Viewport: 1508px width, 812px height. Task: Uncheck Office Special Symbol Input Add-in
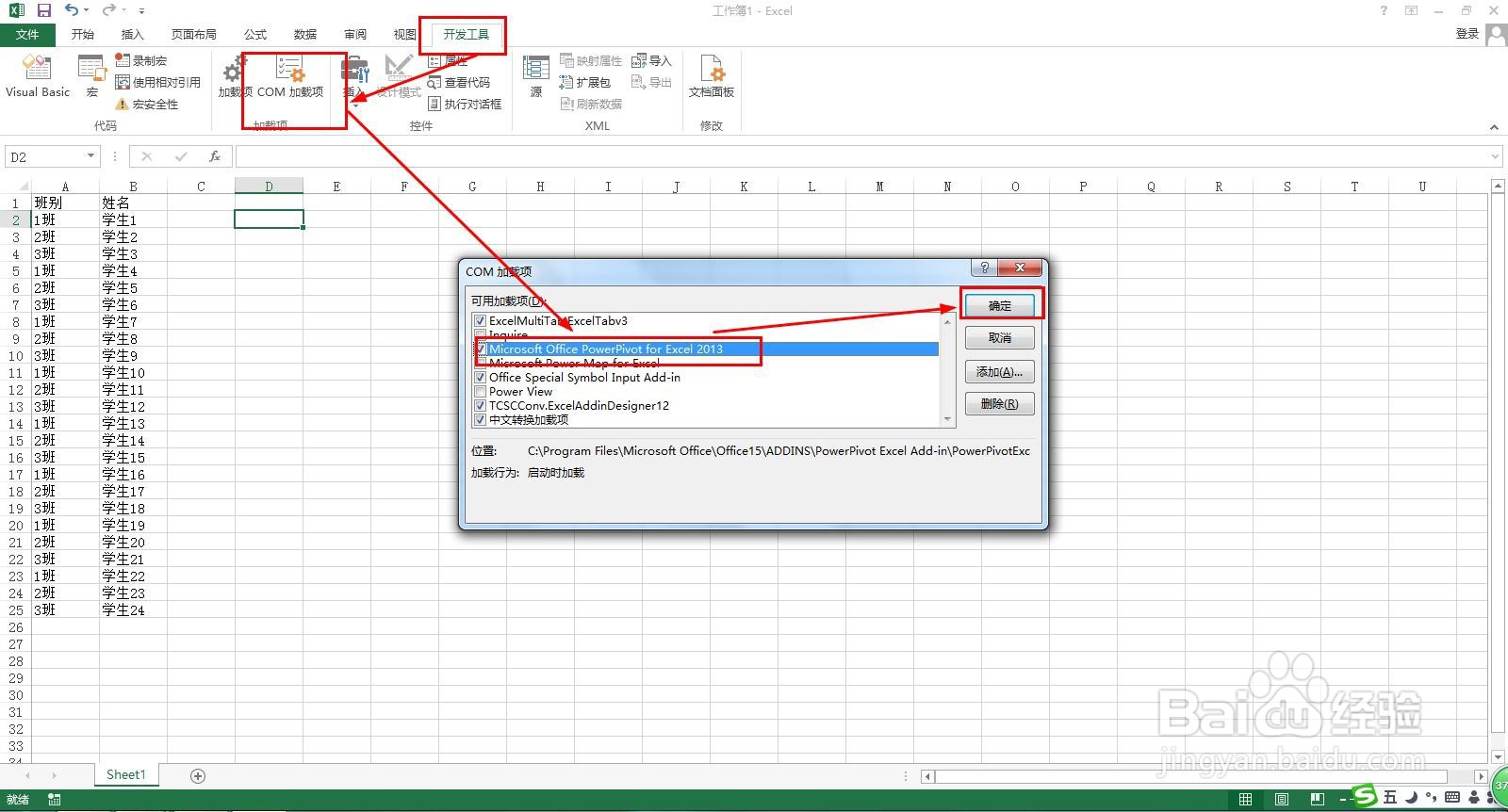point(481,378)
